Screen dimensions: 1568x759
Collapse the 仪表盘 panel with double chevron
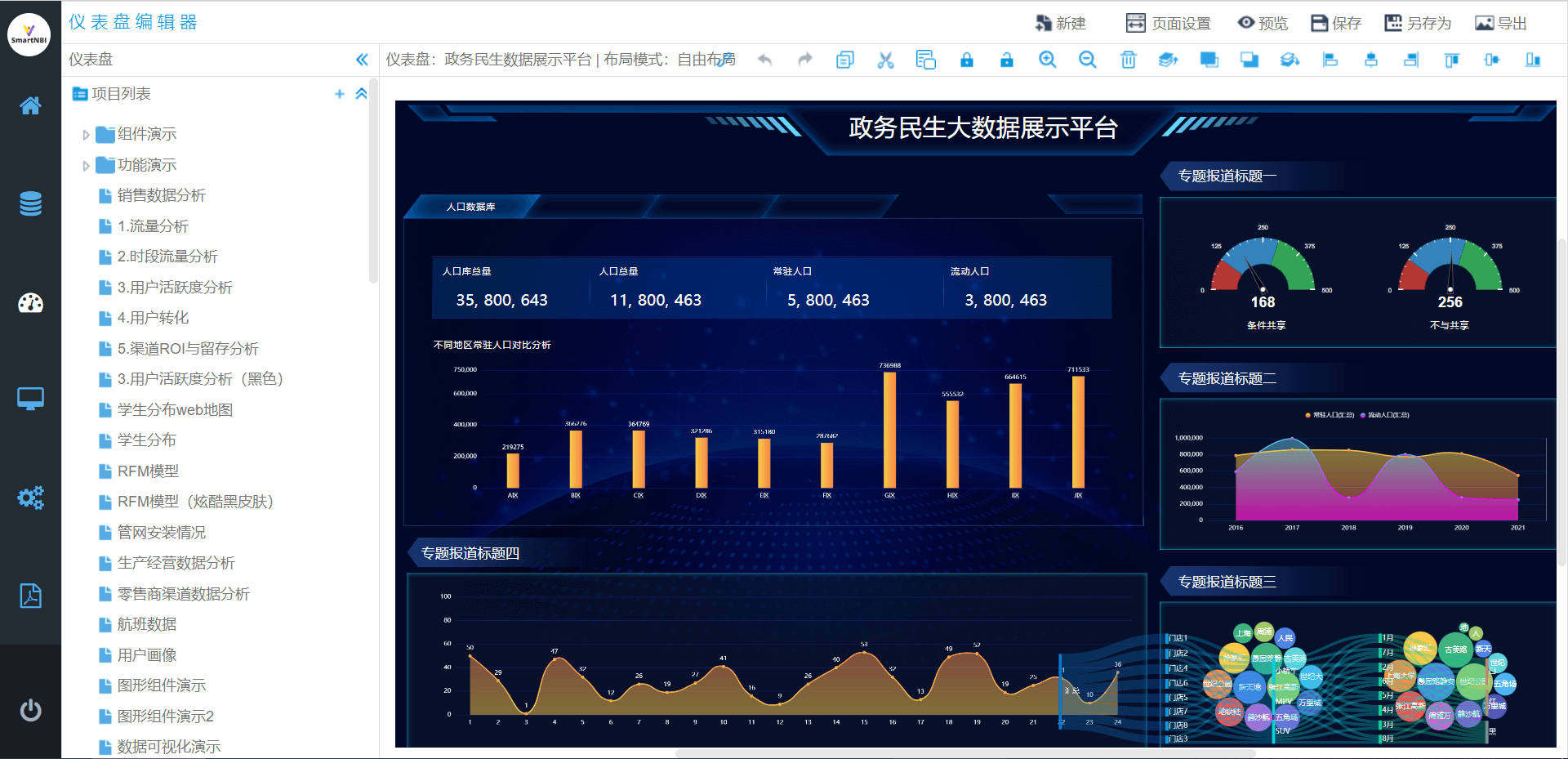(362, 60)
